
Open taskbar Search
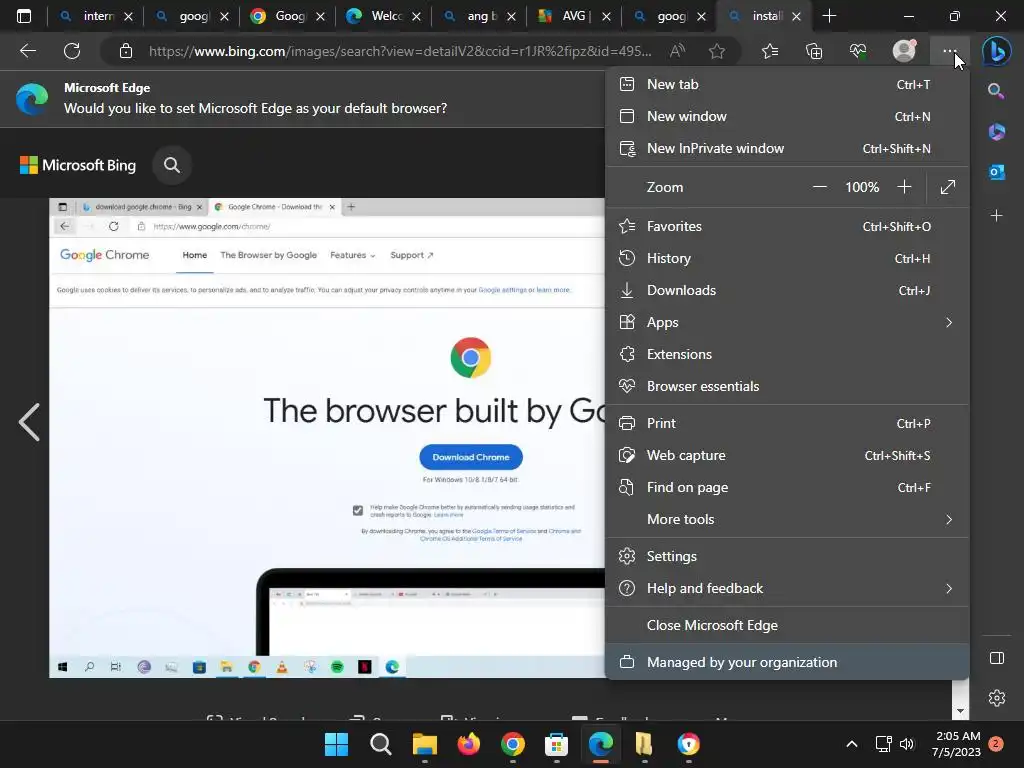[380, 744]
